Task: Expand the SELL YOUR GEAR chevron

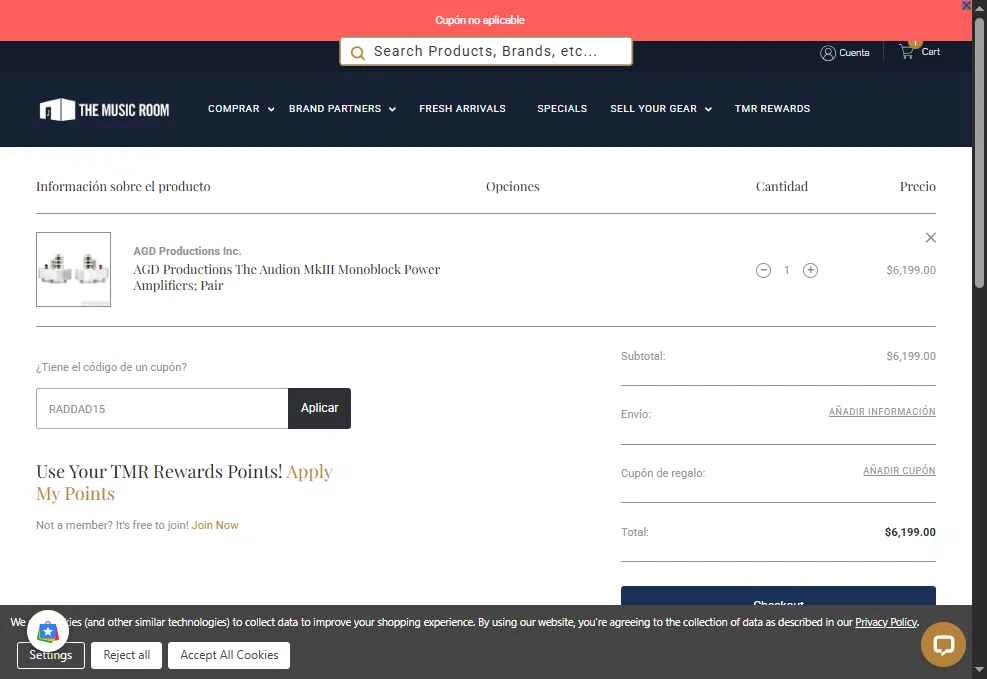Action: (708, 109)
